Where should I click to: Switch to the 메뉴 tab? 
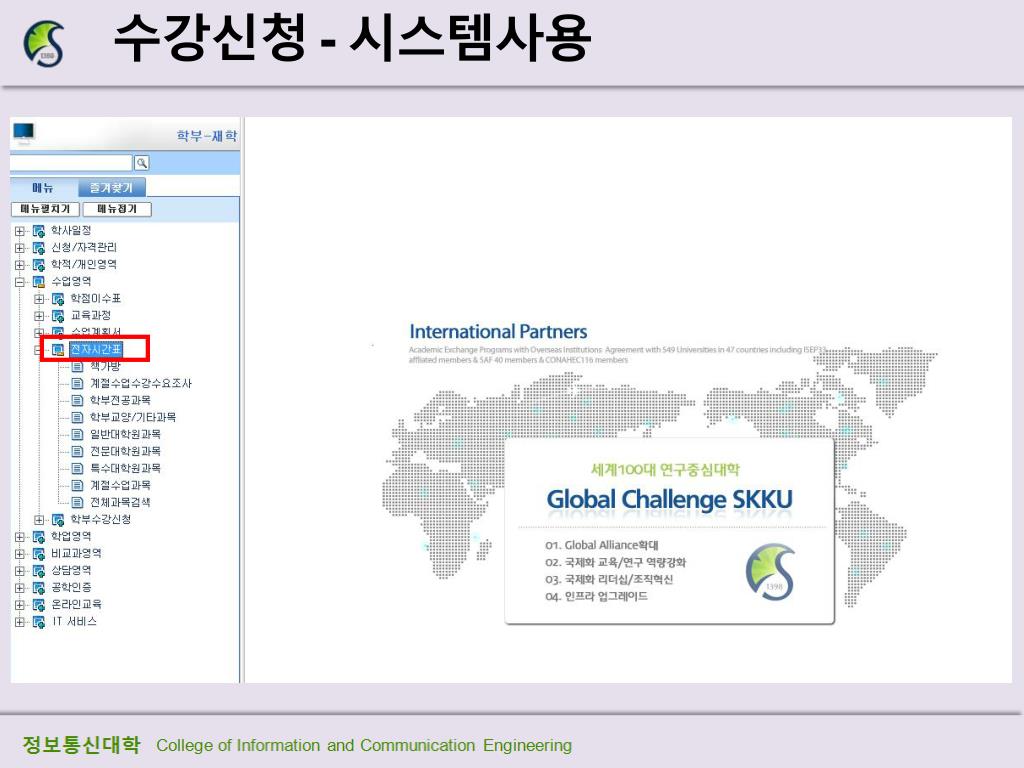pos(43,187)
